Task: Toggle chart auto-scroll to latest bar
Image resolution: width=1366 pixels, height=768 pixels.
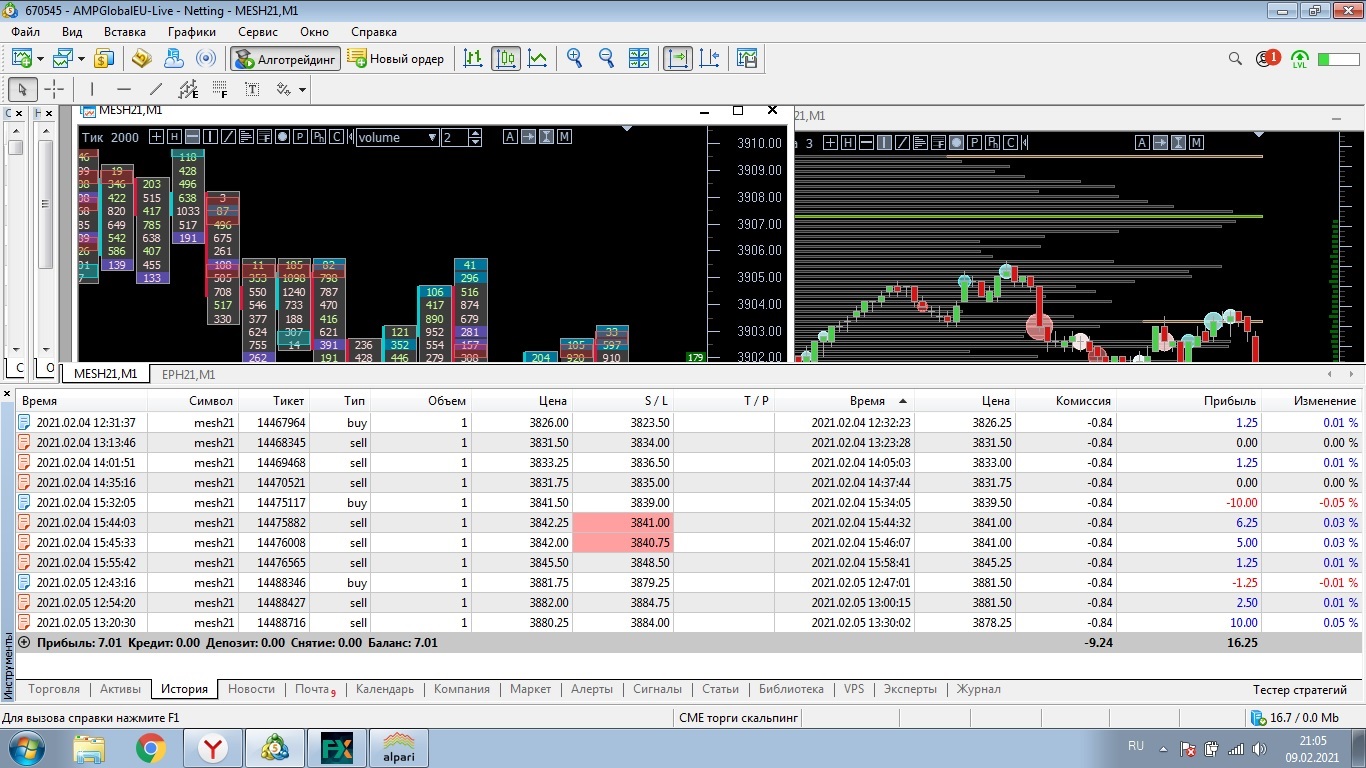Action: [x=678, y=59]
